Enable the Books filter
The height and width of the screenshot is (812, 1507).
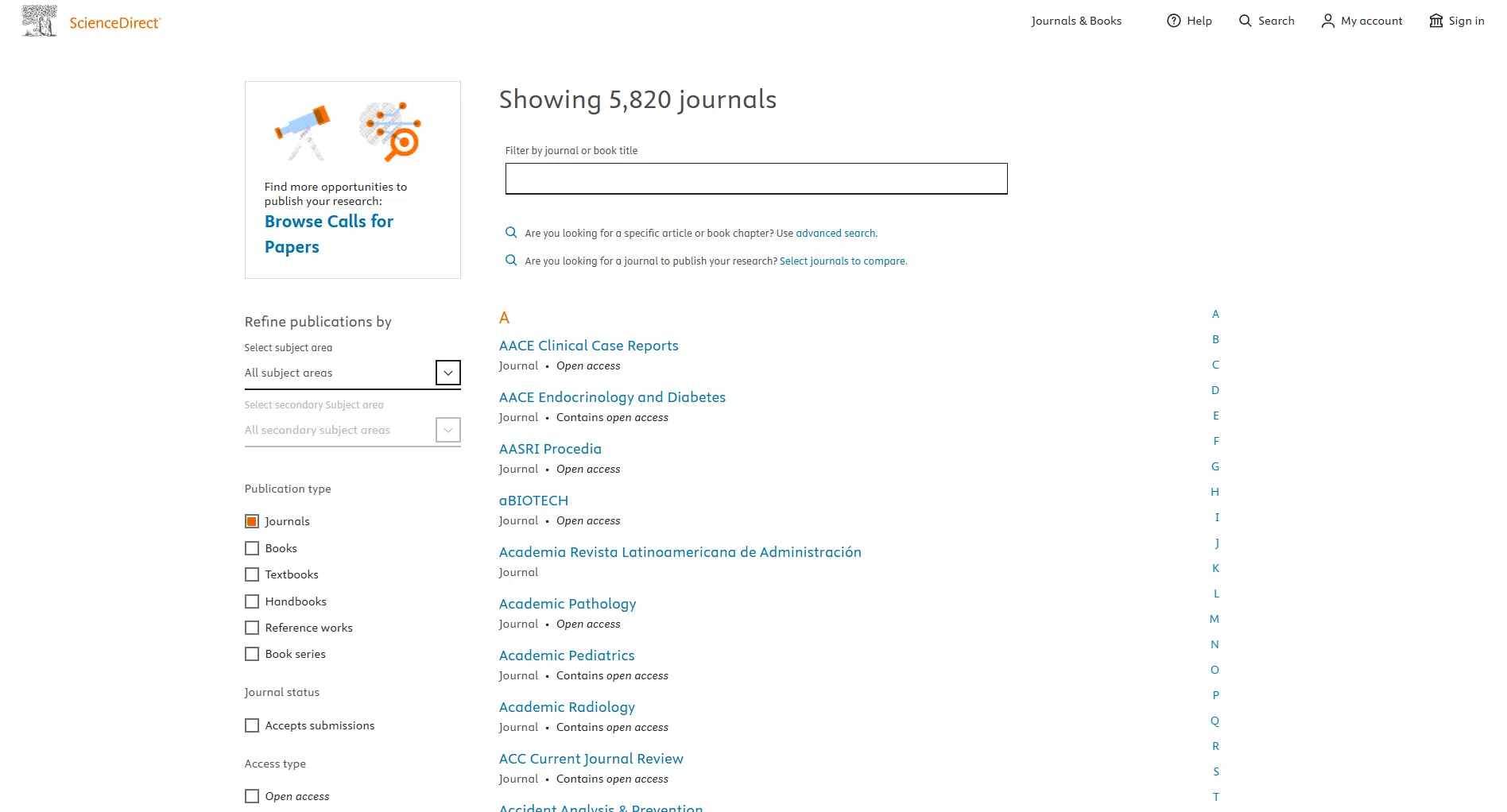[252, 547]
